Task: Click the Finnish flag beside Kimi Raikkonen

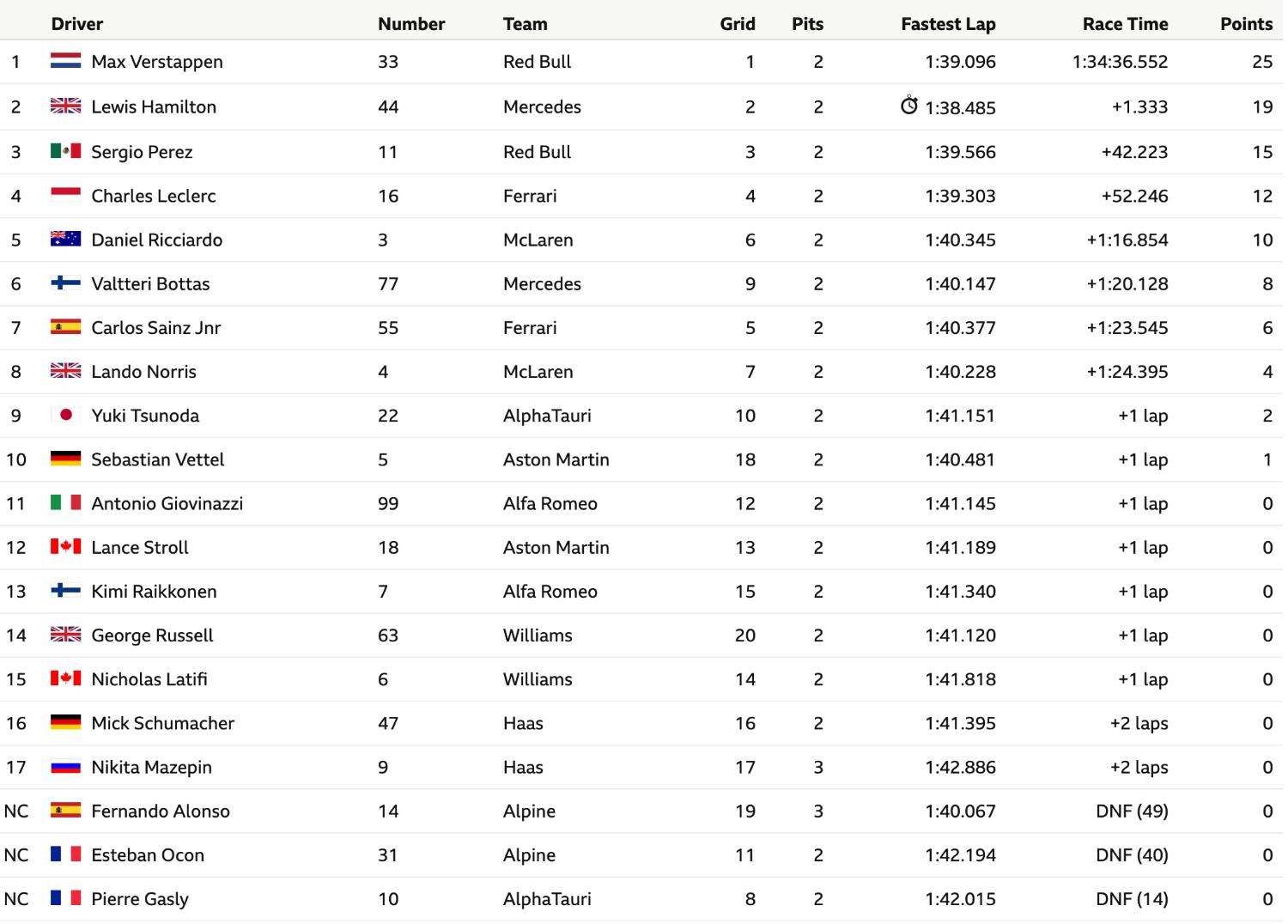Action: coord(66,591)
